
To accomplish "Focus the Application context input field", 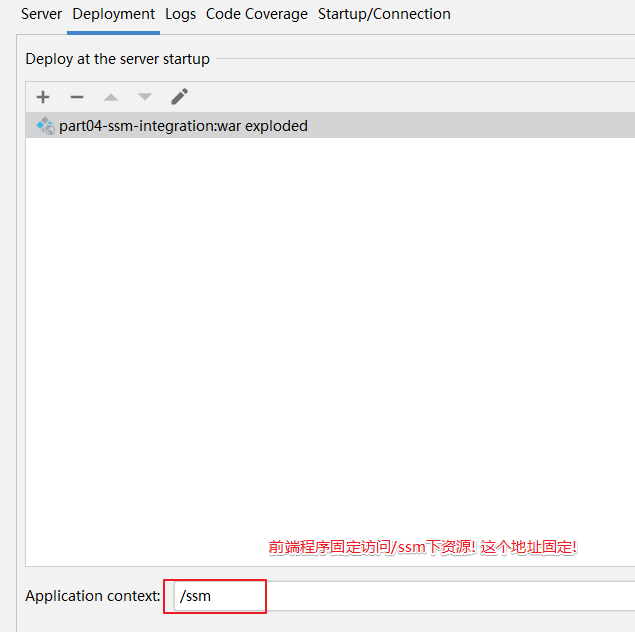I will coord(400,596).
